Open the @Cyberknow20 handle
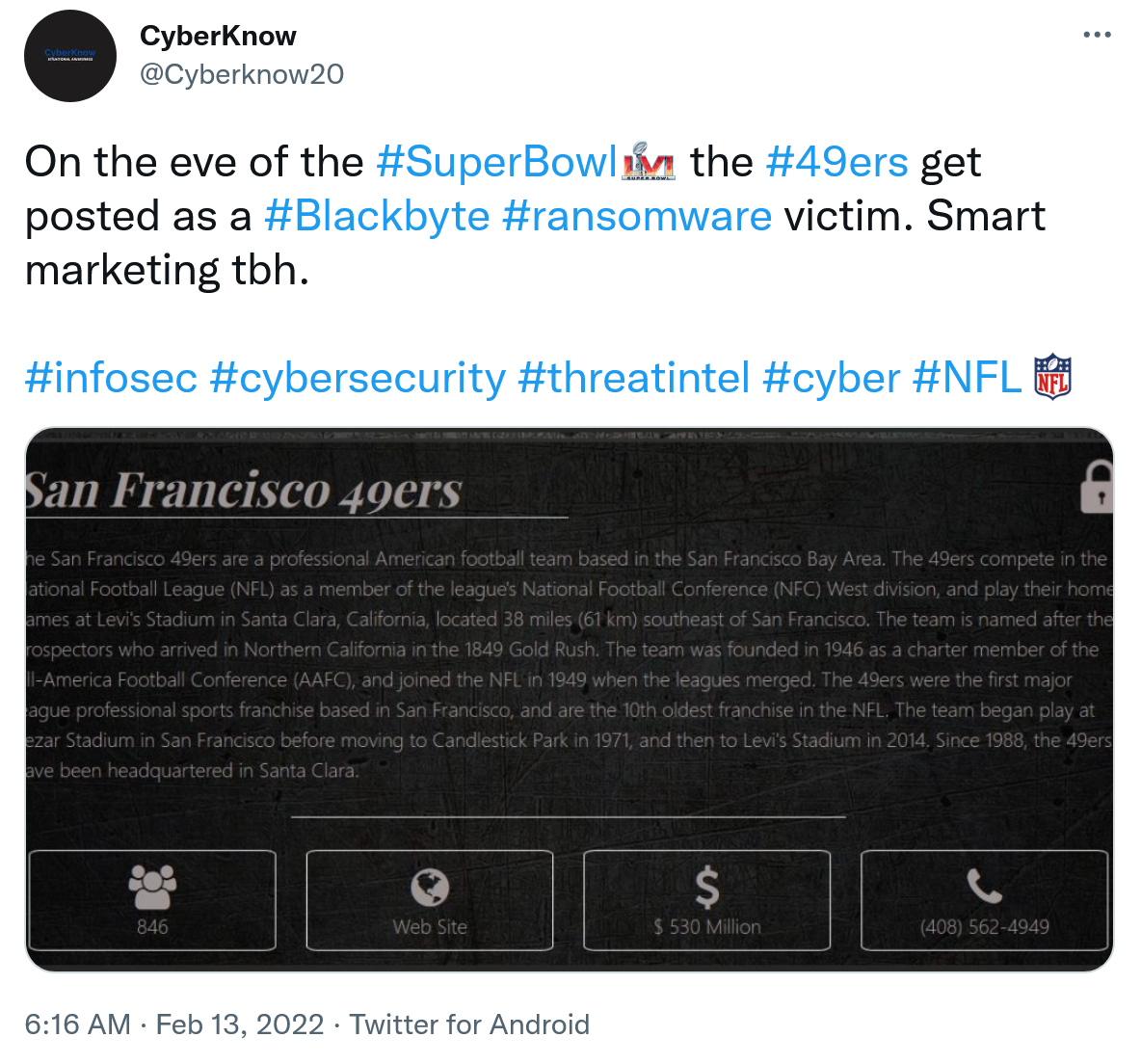The width and height of the screenshot is (1141, 1064). [x=242, y=74]
